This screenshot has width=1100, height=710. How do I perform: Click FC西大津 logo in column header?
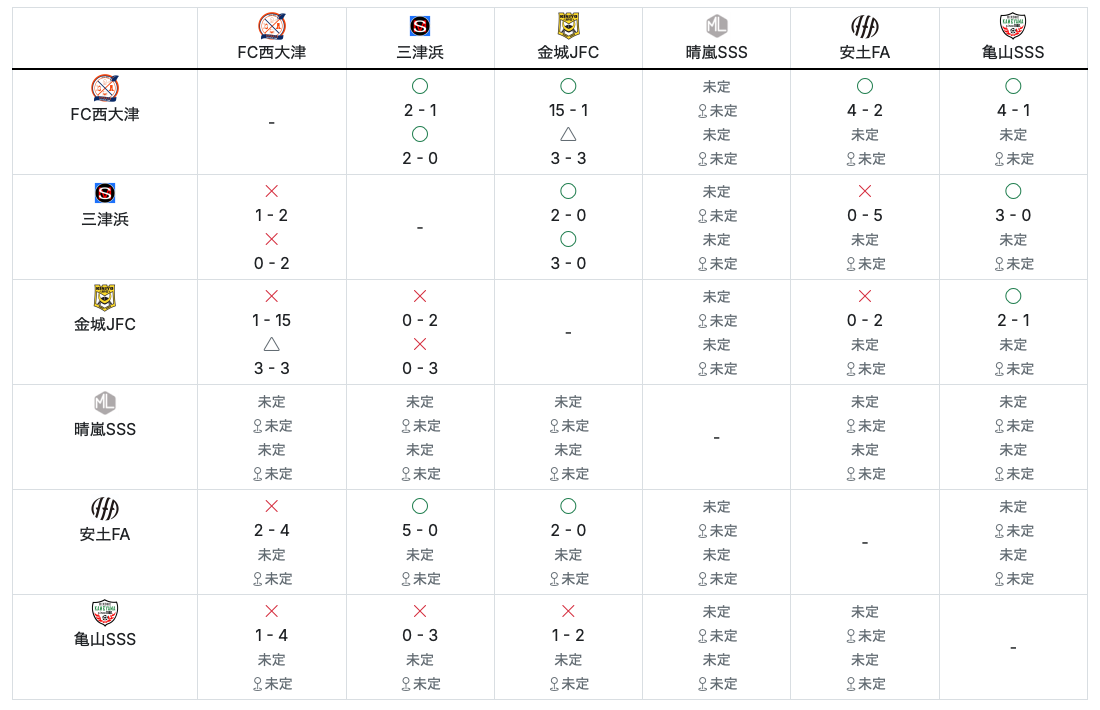271,27
